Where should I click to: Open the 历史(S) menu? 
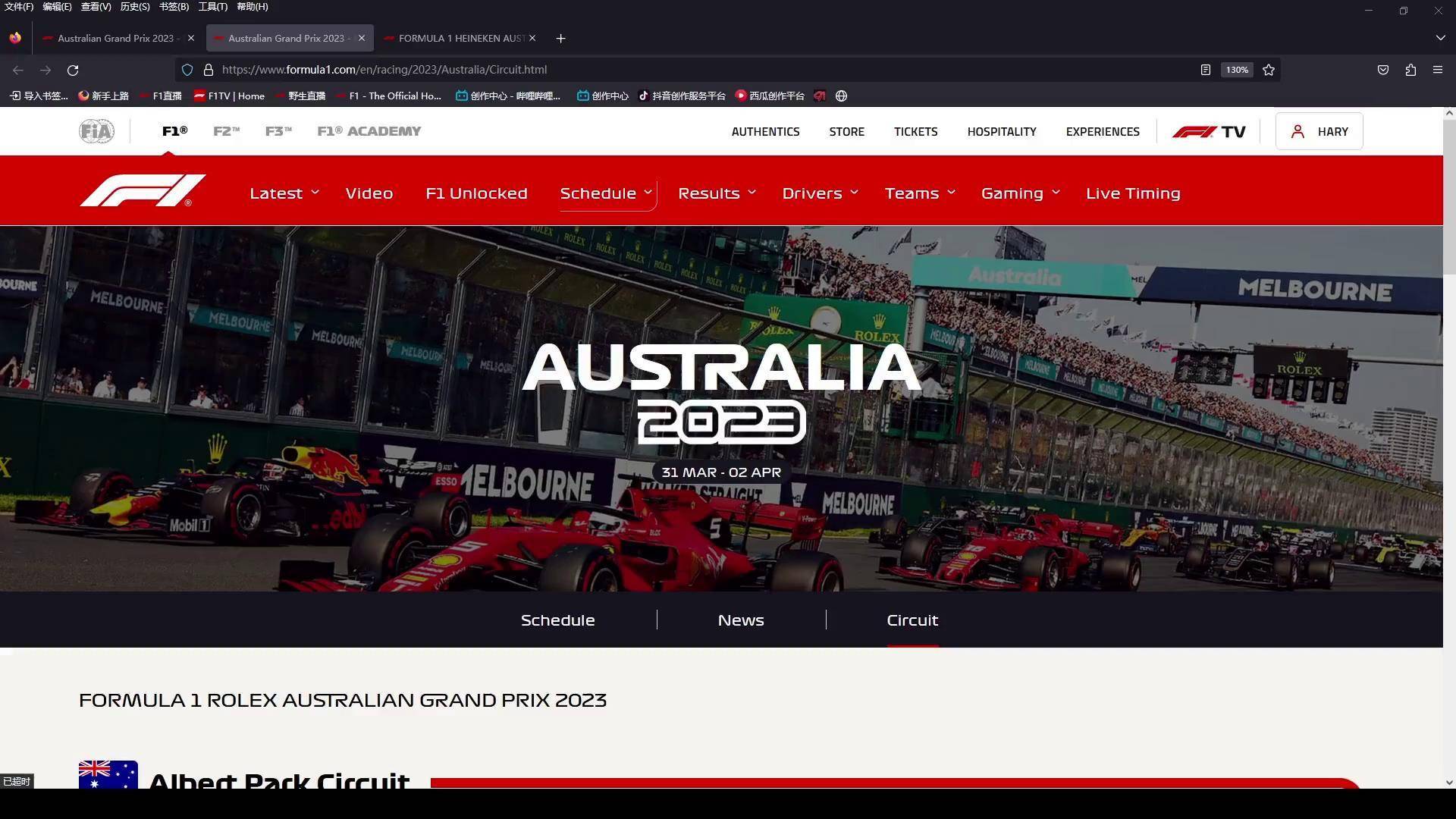coord(135,7)
